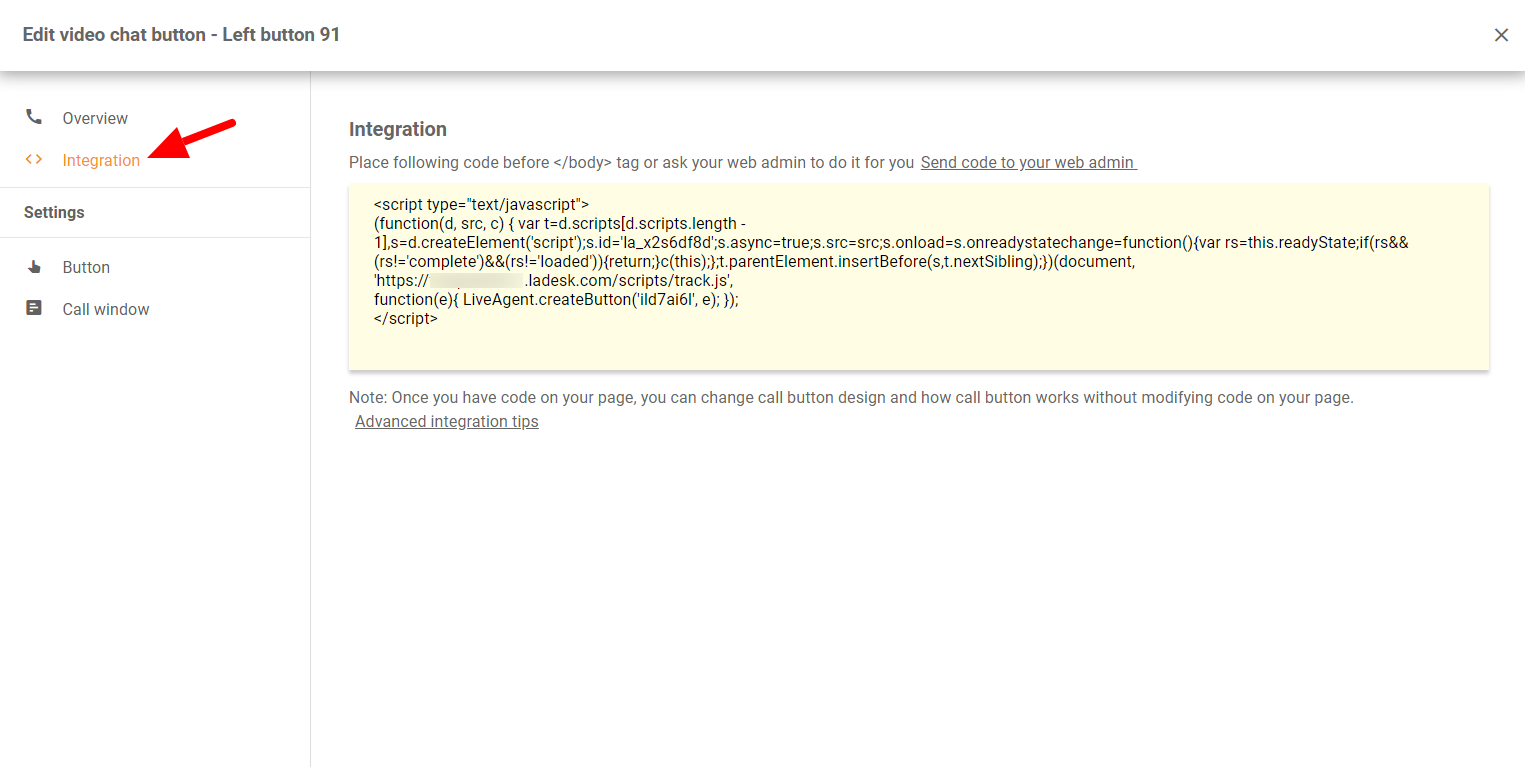Click the Call window panel icon
The width and height of the screenshot is (1525, 768).
34,309
